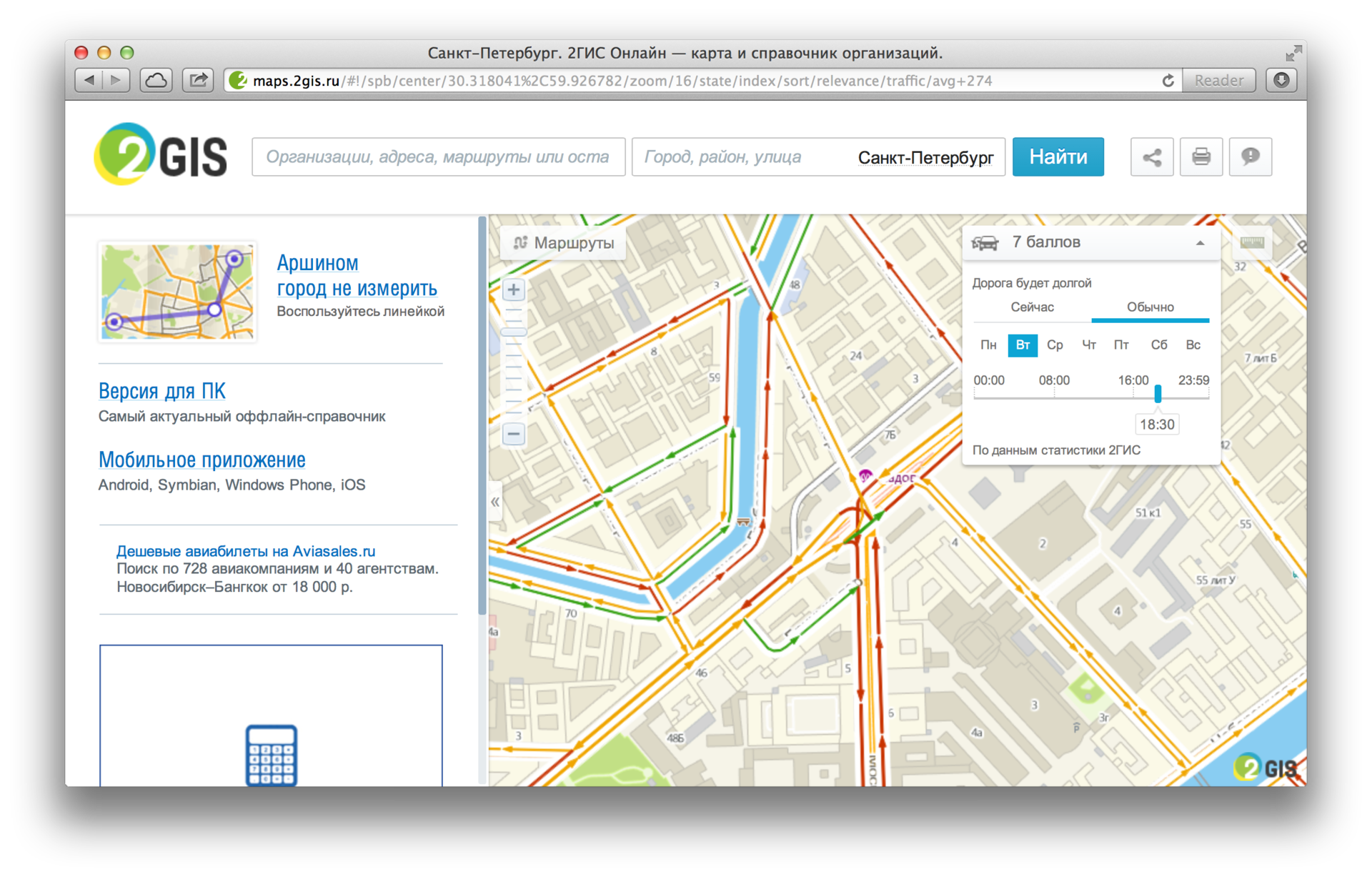Select Ср day of week

[1055, 345]
